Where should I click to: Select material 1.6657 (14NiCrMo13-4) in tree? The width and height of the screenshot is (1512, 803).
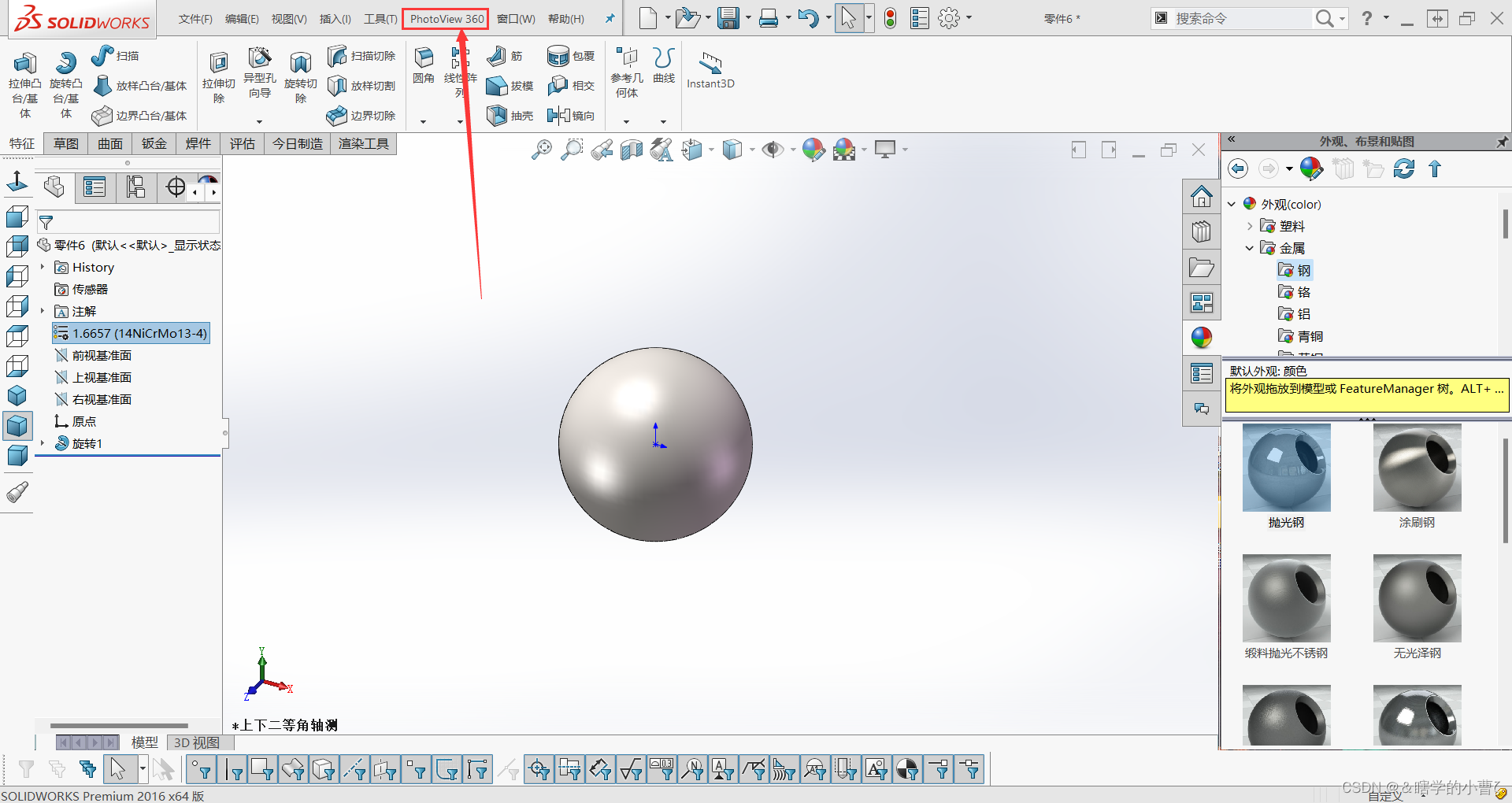131,334
